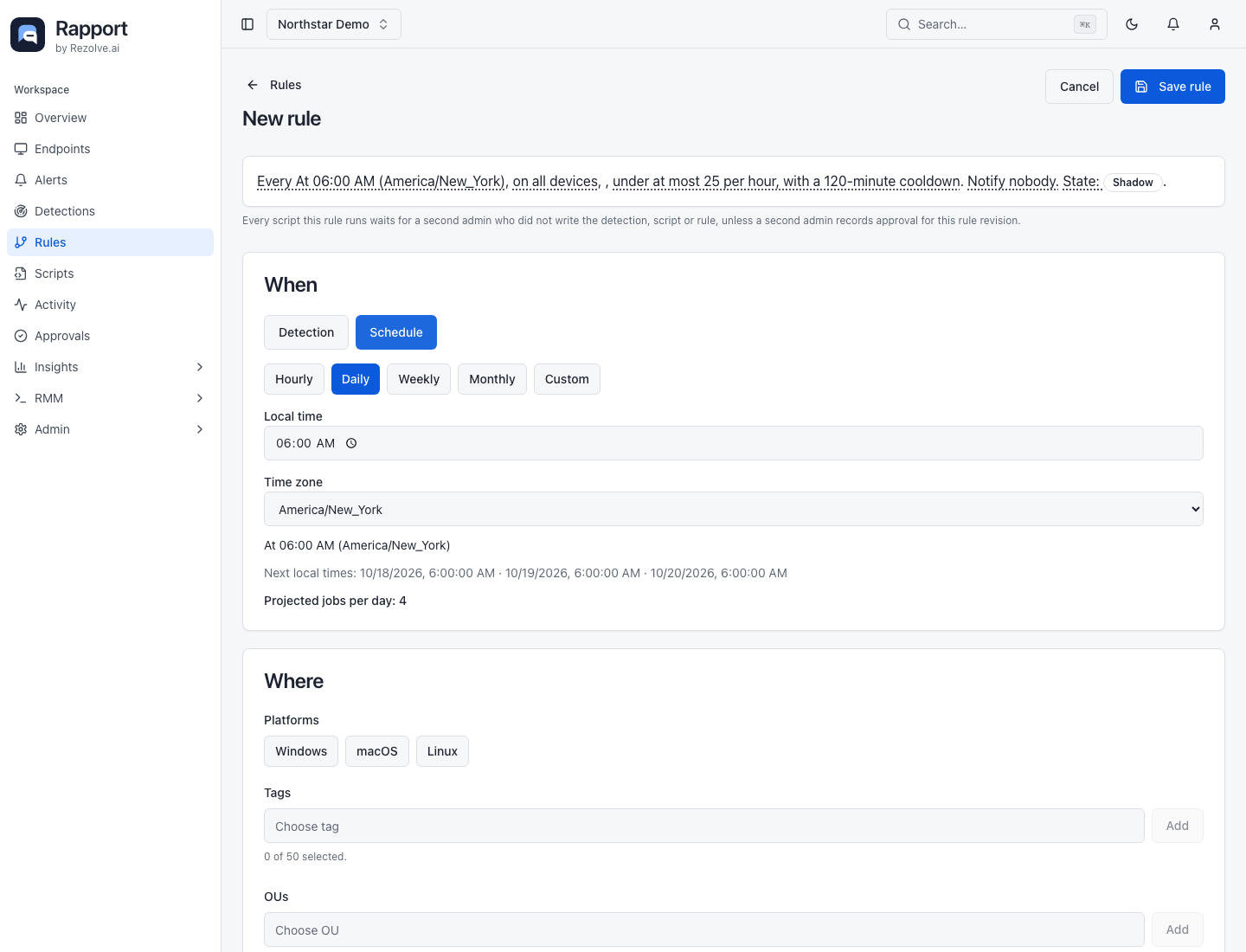This screenshot has height=952, width=1246.
Task: Focus the Search field
Action: pos(997,24)
